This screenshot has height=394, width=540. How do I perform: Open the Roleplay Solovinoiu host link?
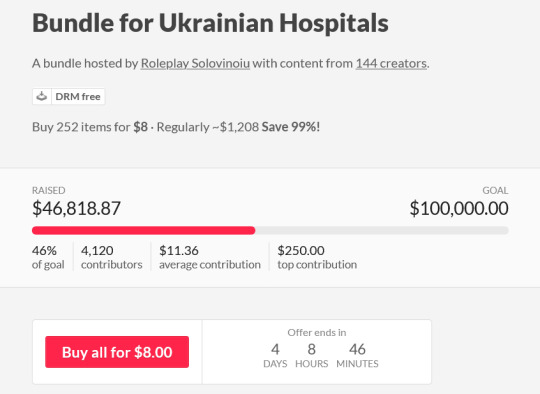click(195, 63)
